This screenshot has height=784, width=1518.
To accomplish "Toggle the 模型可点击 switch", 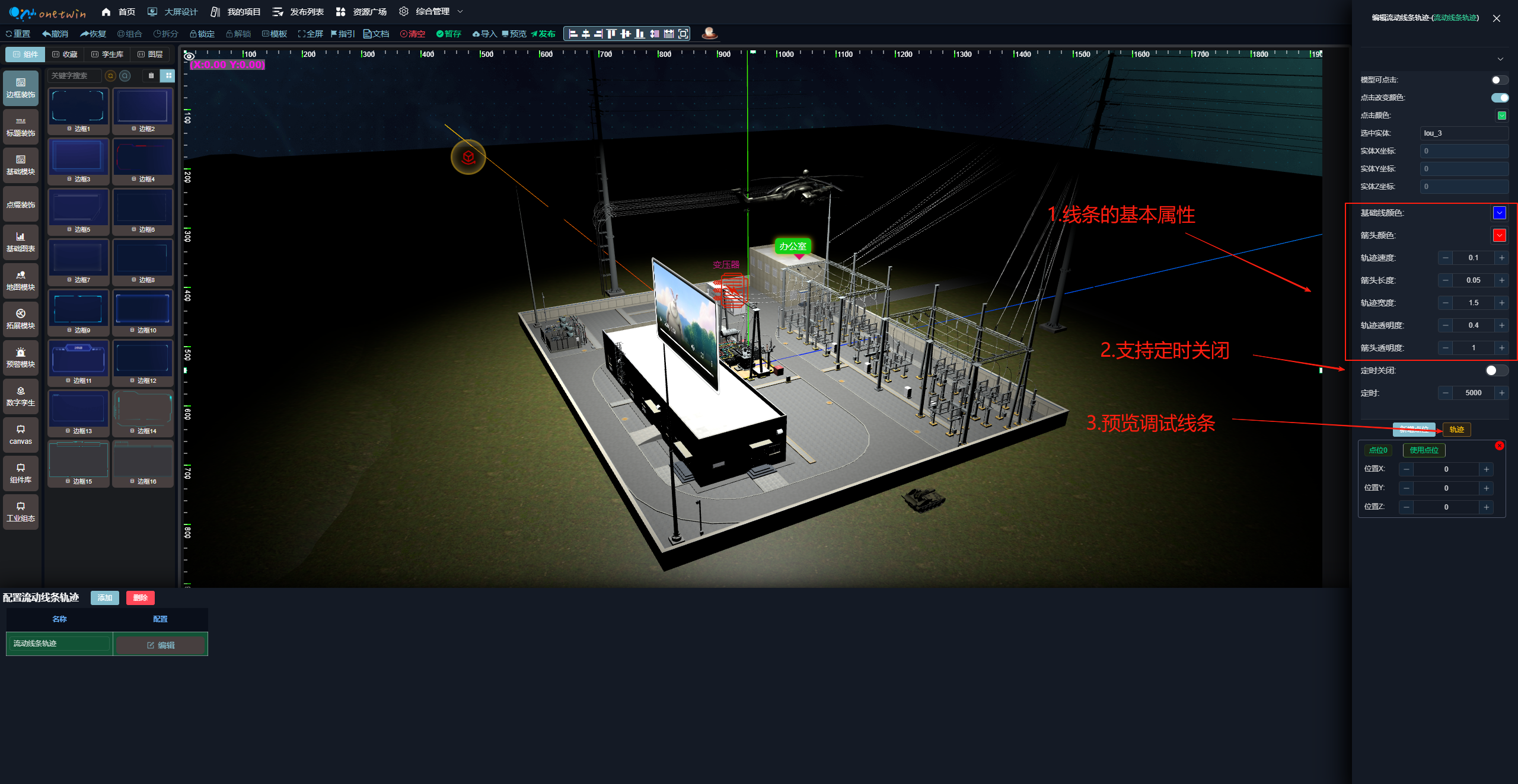I will (1499, 80).
